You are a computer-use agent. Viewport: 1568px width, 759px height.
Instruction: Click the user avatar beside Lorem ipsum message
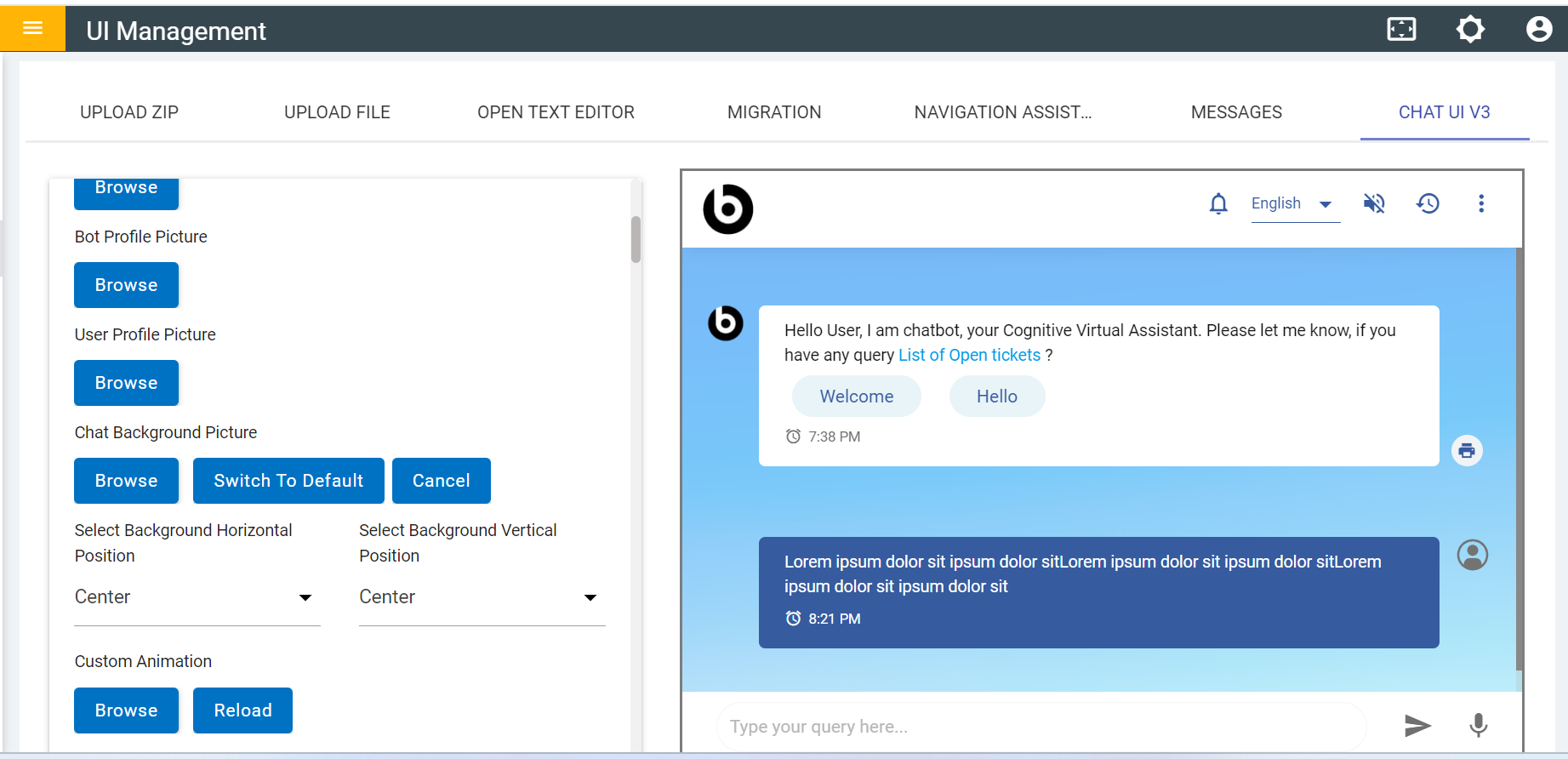(x=1473, y=555)
